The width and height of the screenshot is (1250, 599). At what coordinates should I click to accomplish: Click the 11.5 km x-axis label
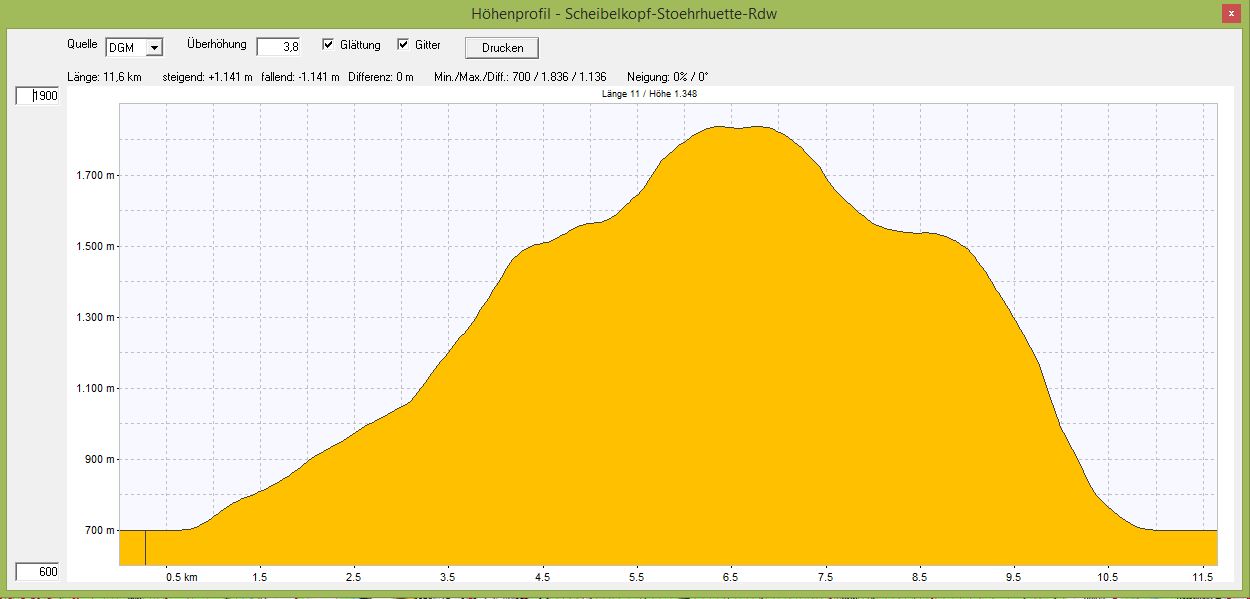coord(1201,578)
